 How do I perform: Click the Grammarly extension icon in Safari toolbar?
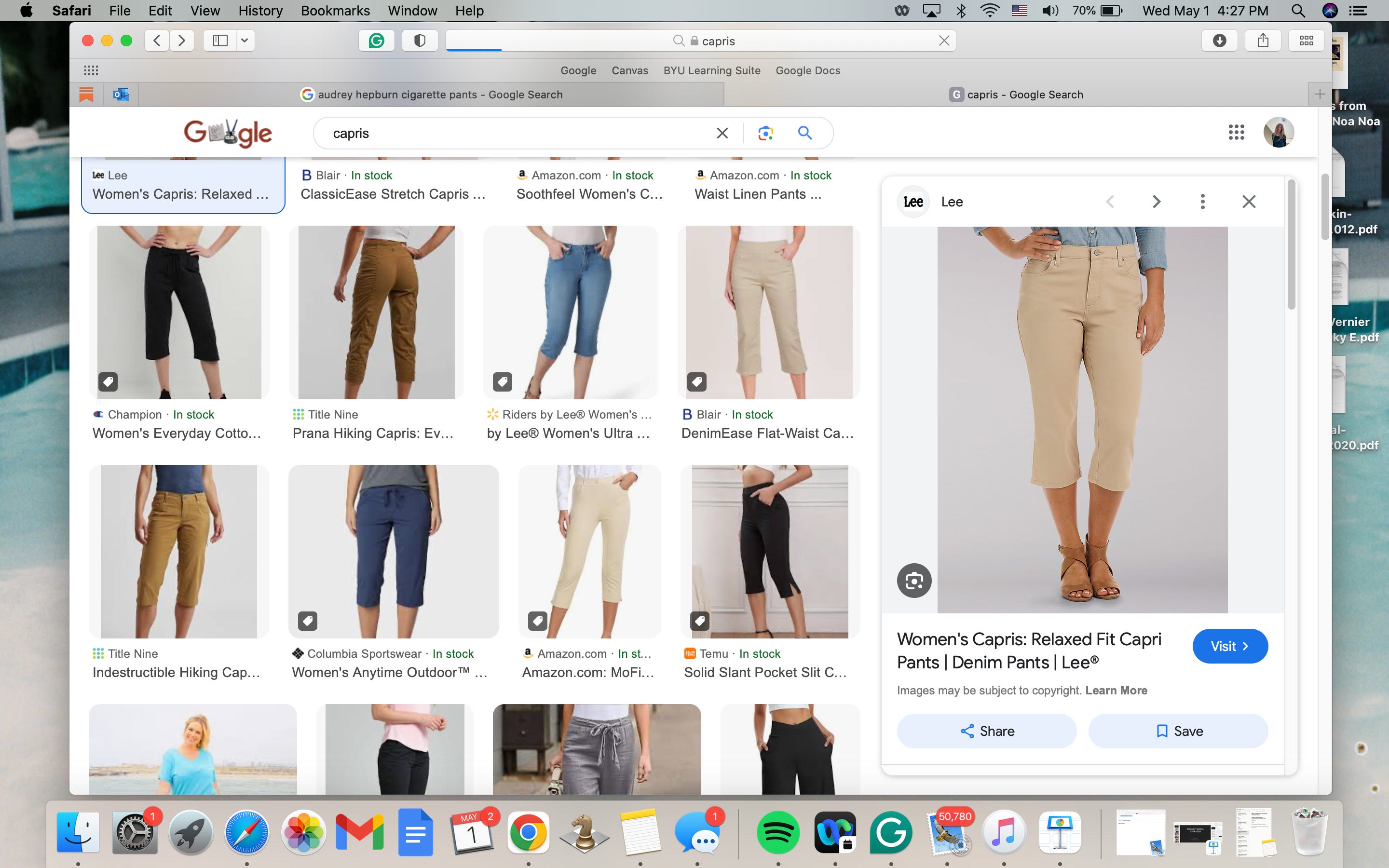coord(377,41)
